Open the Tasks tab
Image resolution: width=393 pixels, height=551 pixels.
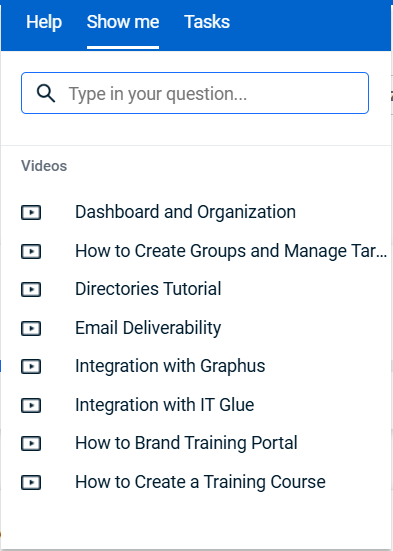(x=207, y=22)
